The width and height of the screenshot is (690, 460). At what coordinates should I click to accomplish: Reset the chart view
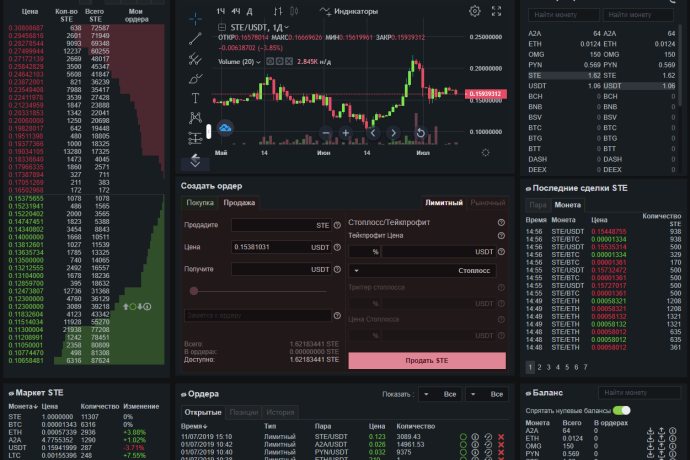tap(421, 132)
